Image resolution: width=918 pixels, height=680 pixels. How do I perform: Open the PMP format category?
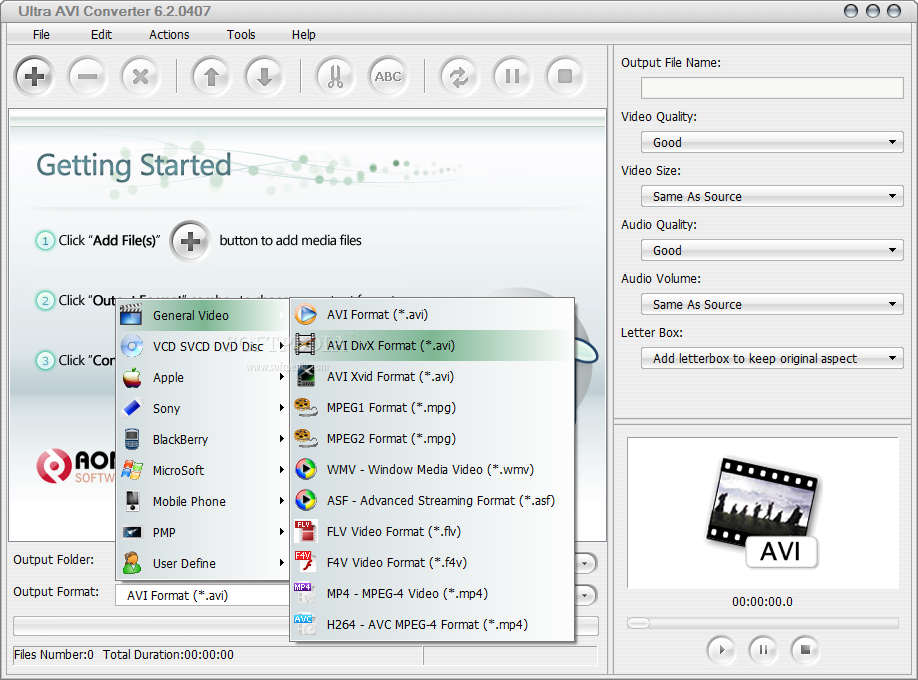click(x=203, y=532)
